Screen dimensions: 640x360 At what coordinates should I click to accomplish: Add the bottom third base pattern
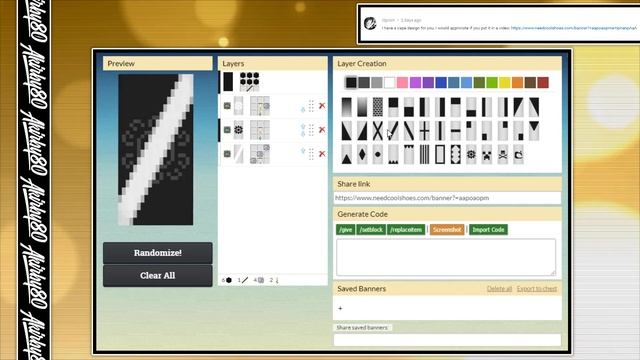pos(471,107)
